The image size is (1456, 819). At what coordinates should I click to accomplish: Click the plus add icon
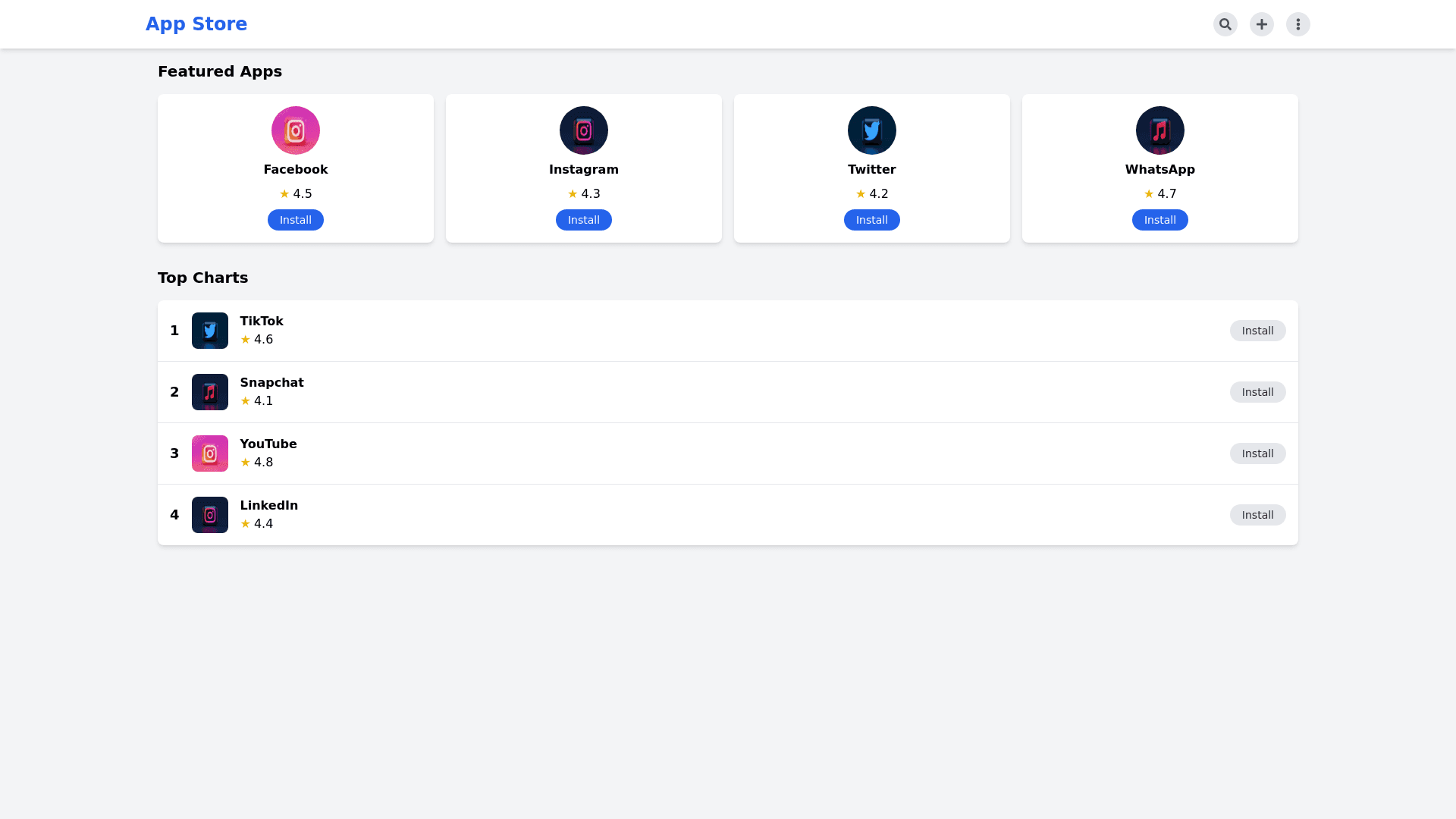pos(1261,24)
